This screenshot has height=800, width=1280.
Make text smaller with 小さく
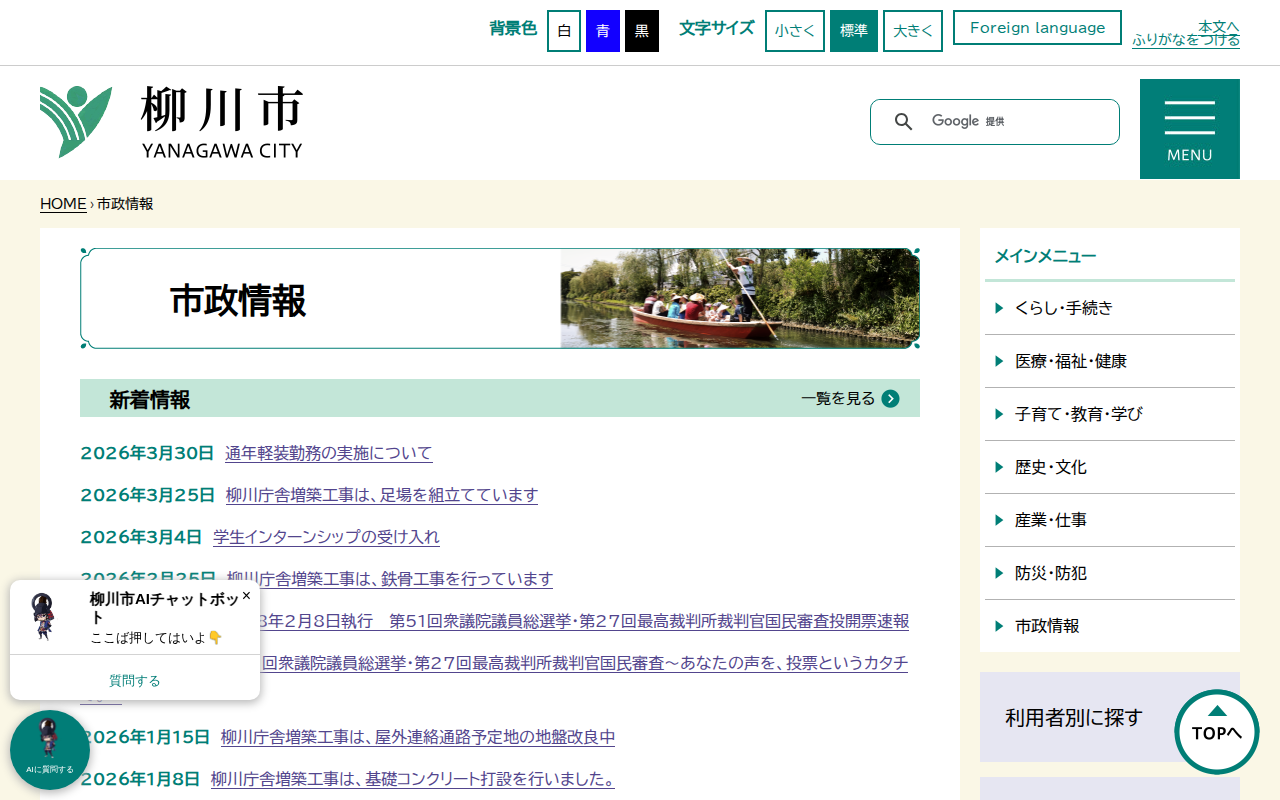(x=795, y=31)
